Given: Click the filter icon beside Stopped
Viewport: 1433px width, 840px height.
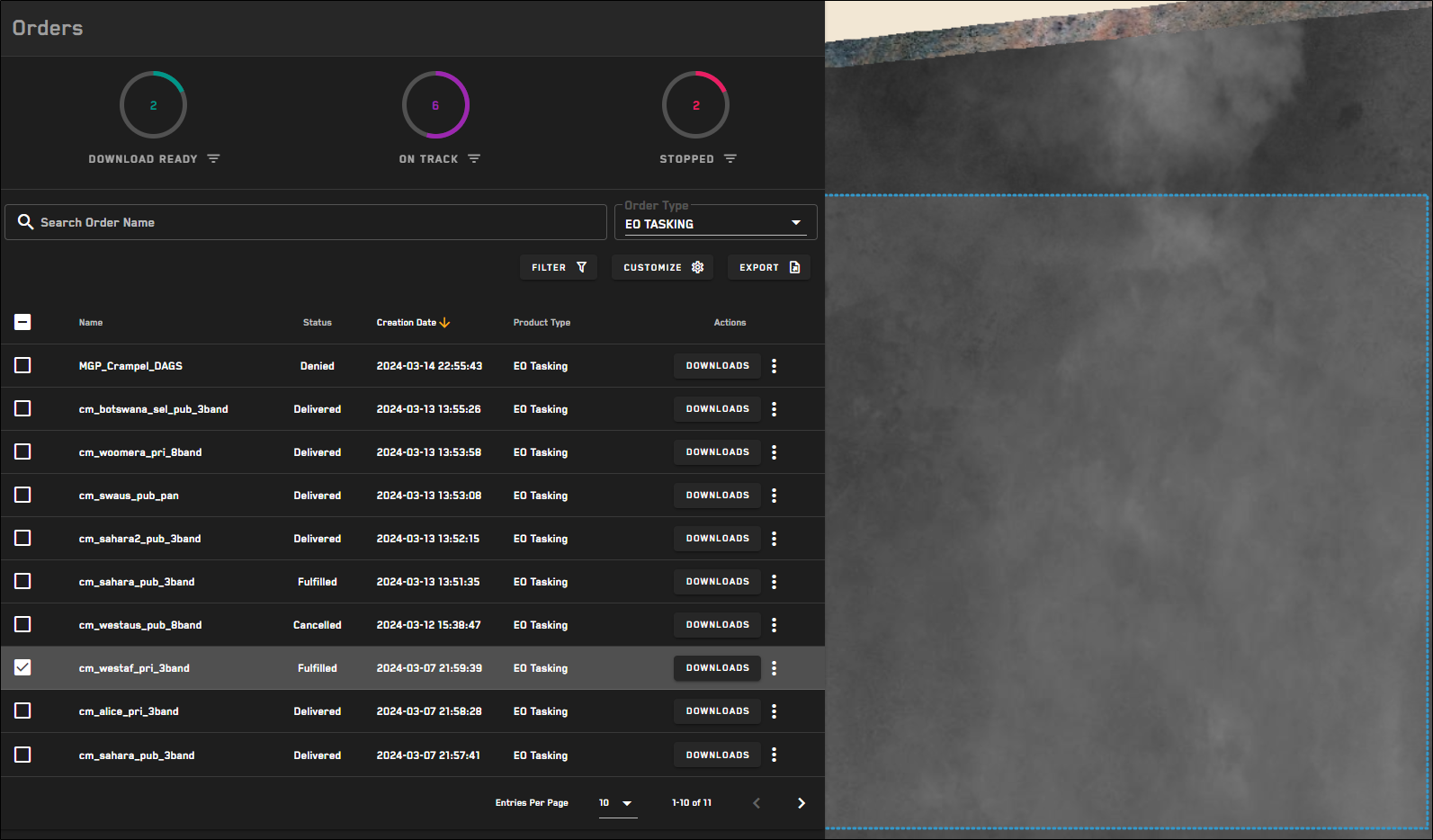Looking at the screenshot, I should (x=730, y=158).
